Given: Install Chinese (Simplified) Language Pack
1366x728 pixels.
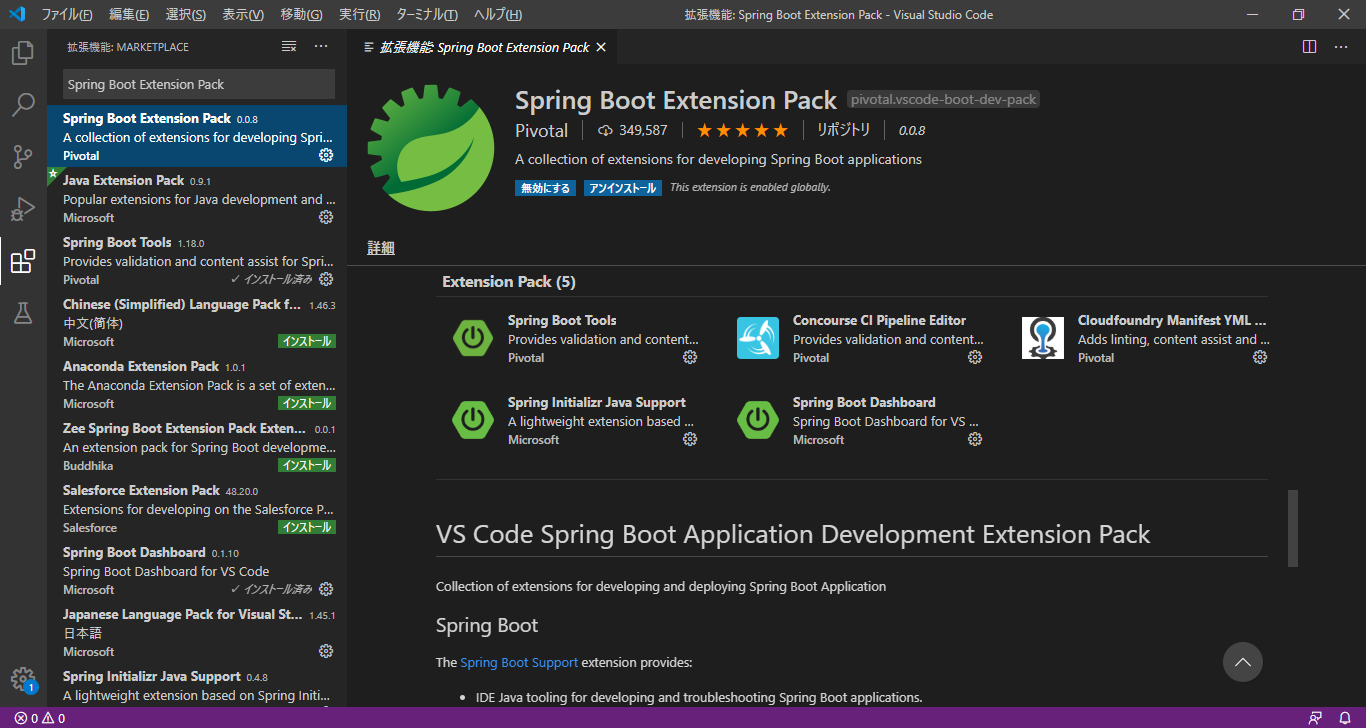Looking at the screenshot, I should (307, 341).
